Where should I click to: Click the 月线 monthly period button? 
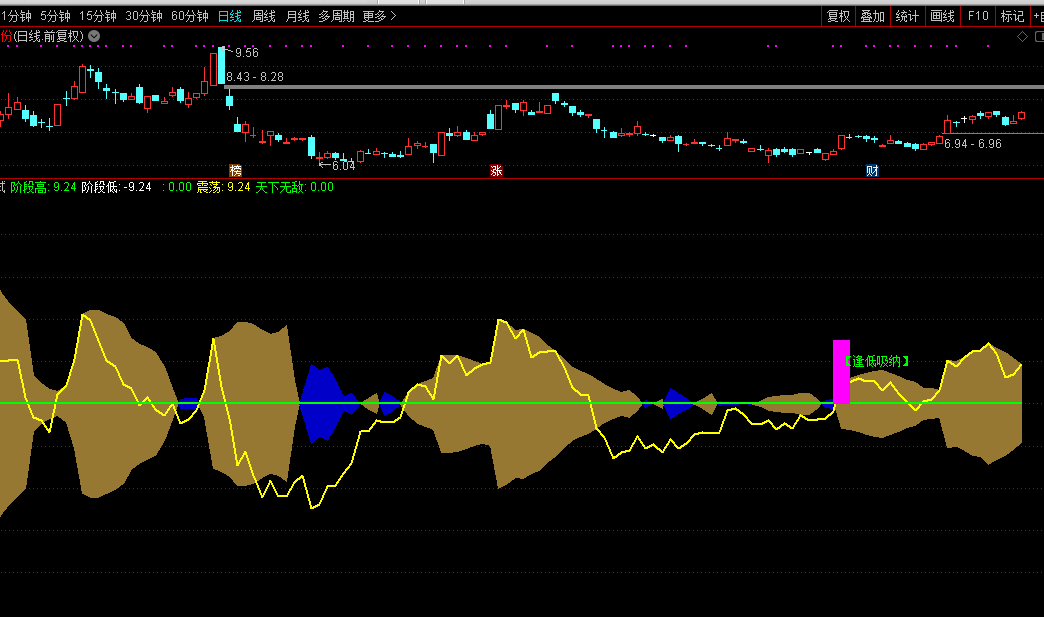coord(297,16)
